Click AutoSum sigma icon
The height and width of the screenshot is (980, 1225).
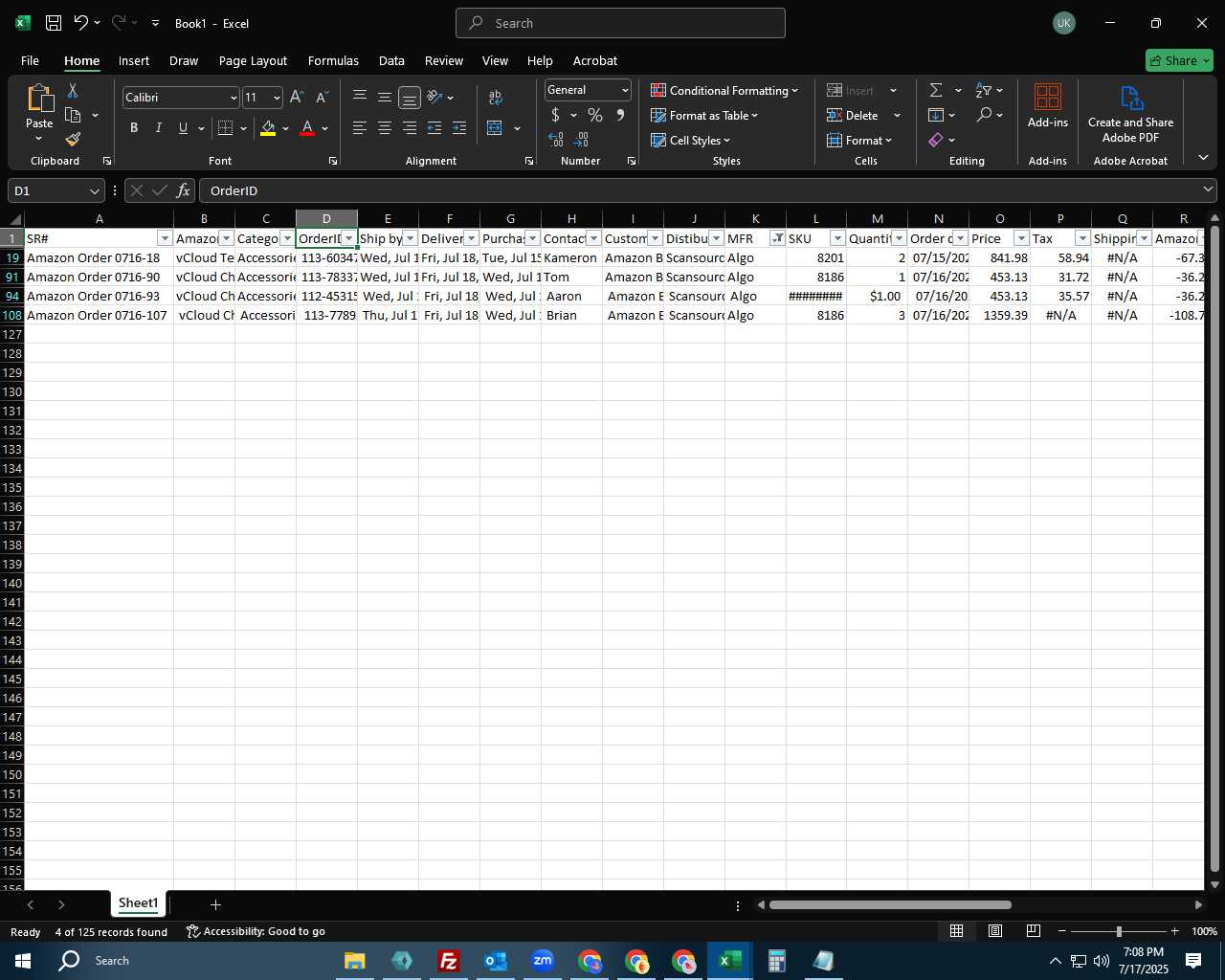coord(936,90)
